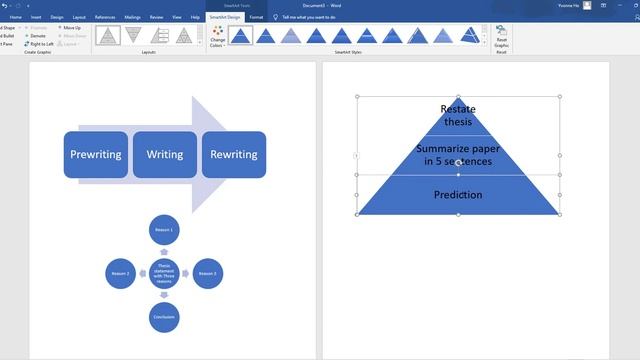Open the Mailings tab
Image resolution: width=640 pixels, height=360 pixels.
pos(132,17)
